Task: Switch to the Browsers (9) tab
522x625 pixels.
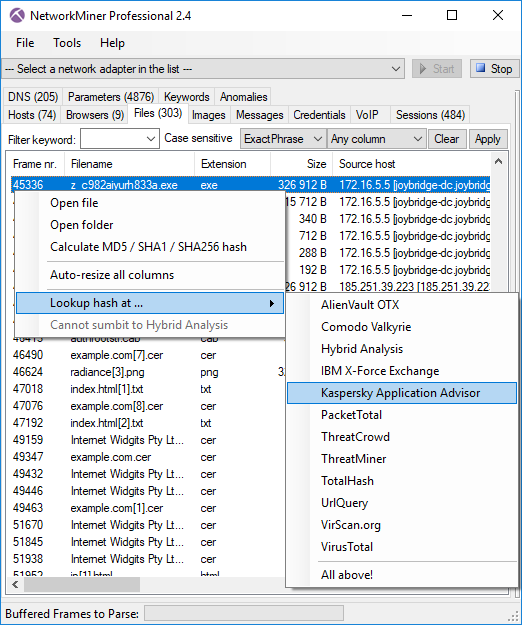Action: point(94,115)
